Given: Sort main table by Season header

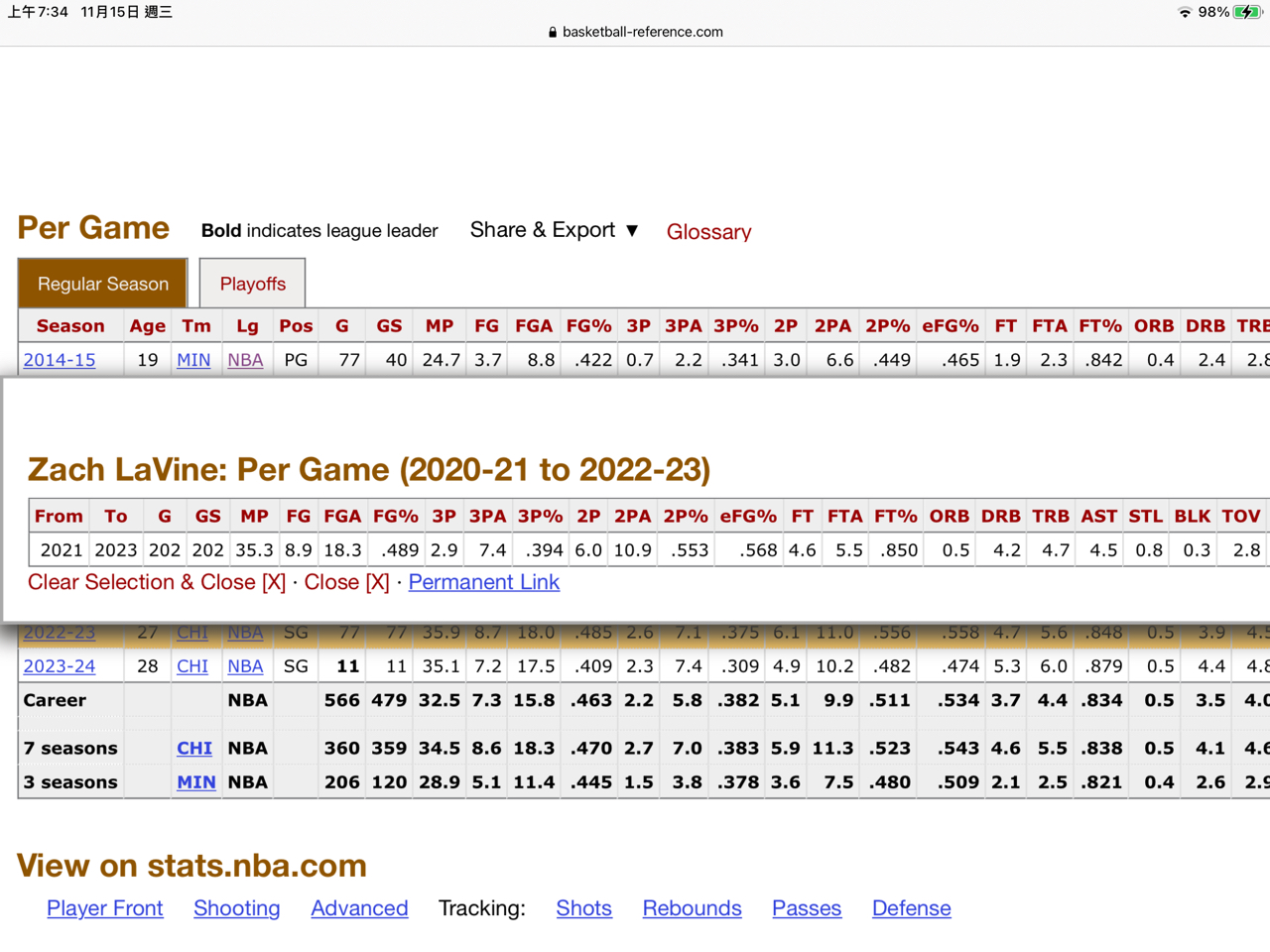Looking at the screenshot, I should [70, 326].
